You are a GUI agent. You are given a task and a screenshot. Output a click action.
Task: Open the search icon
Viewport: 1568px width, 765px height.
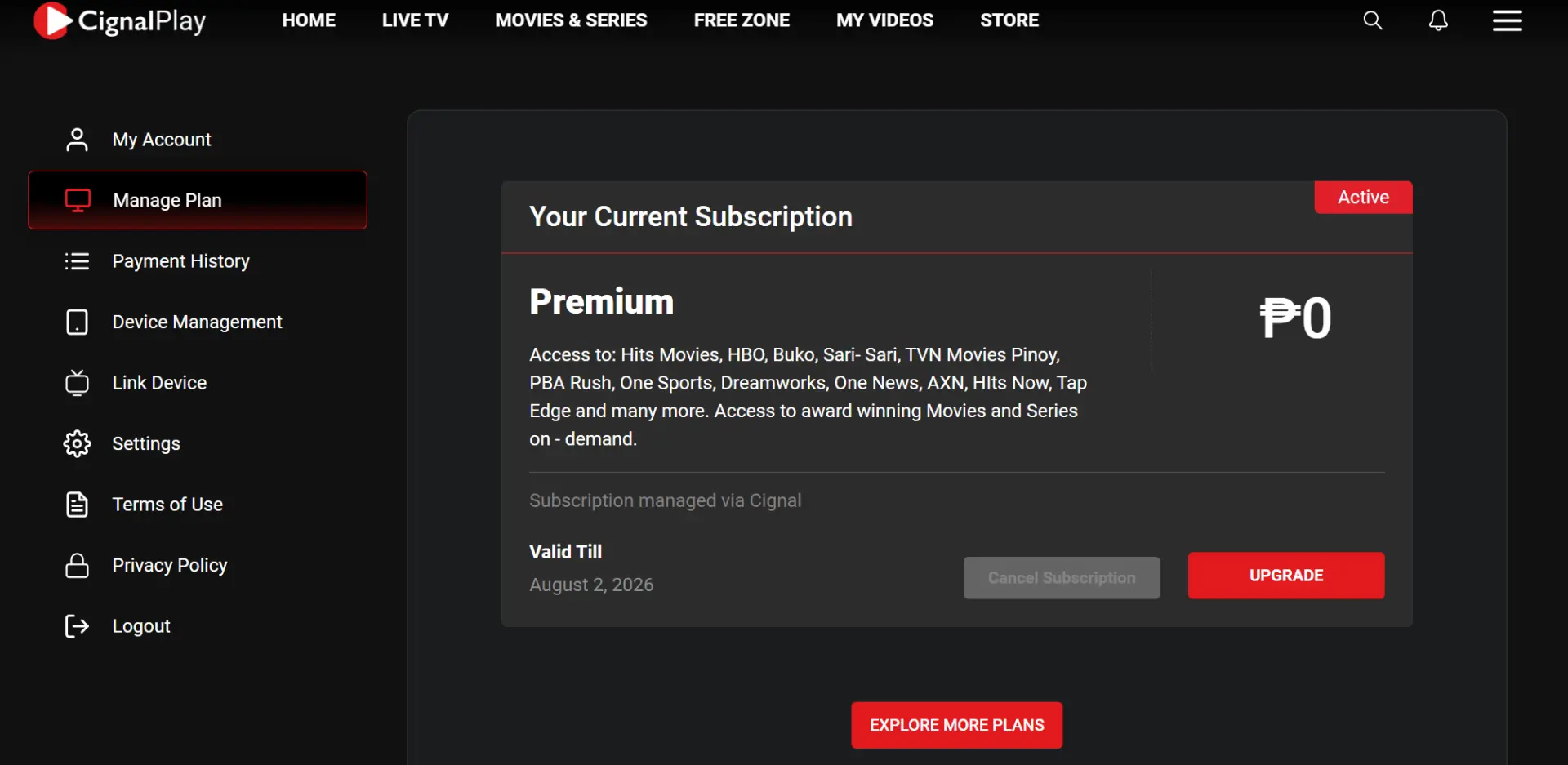pos(1373,20)
